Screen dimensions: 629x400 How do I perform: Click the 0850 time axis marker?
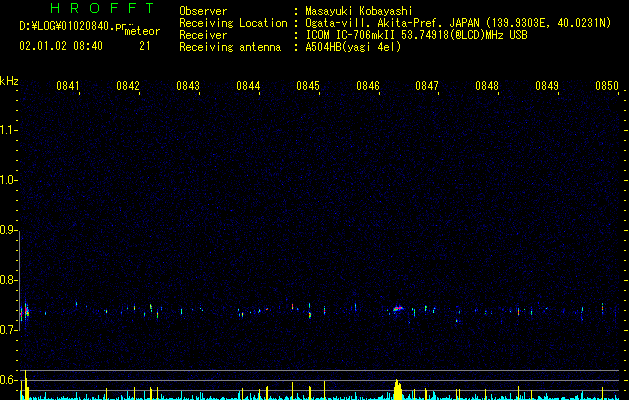coord(607,86)
